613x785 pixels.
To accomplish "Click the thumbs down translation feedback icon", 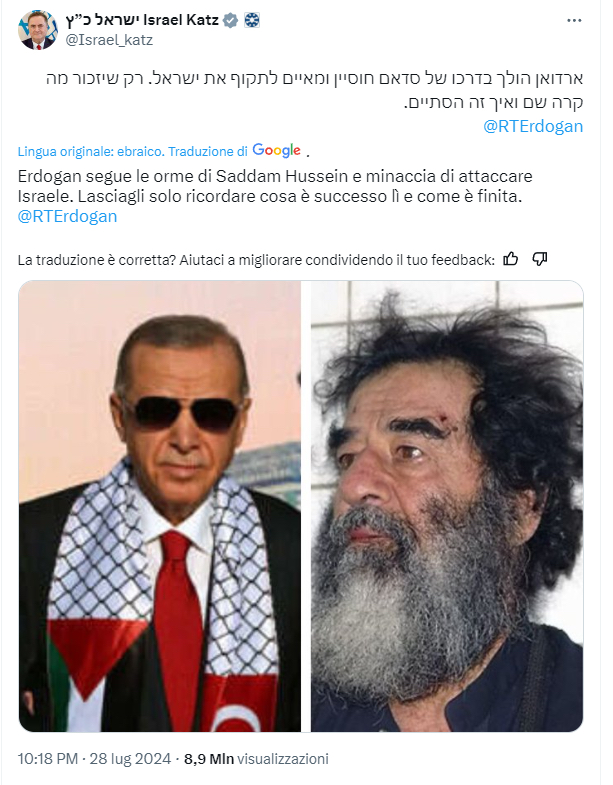I will click(539, 259).
